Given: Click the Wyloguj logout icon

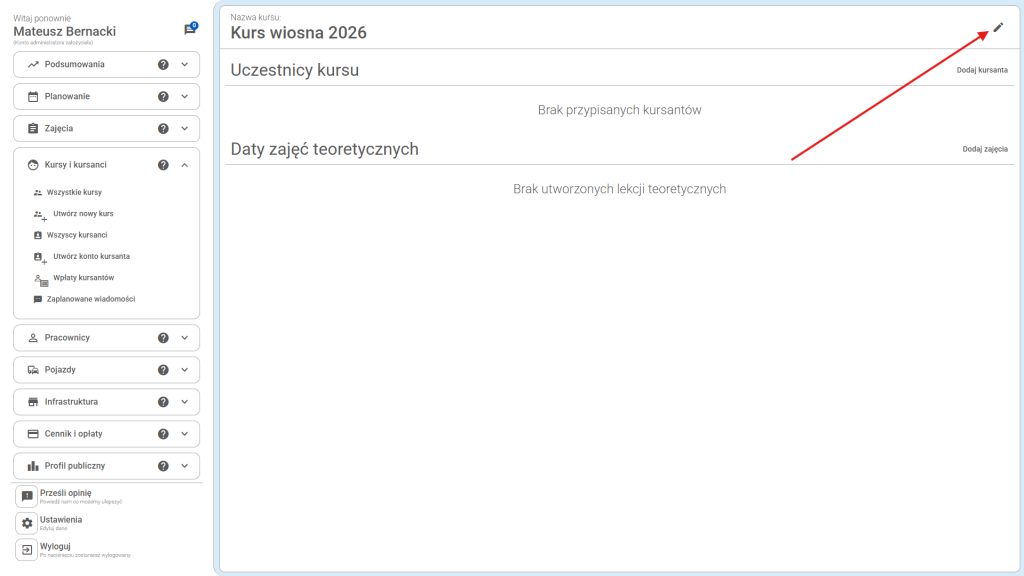Looking at the screenshot, I should tap(27, 549).
